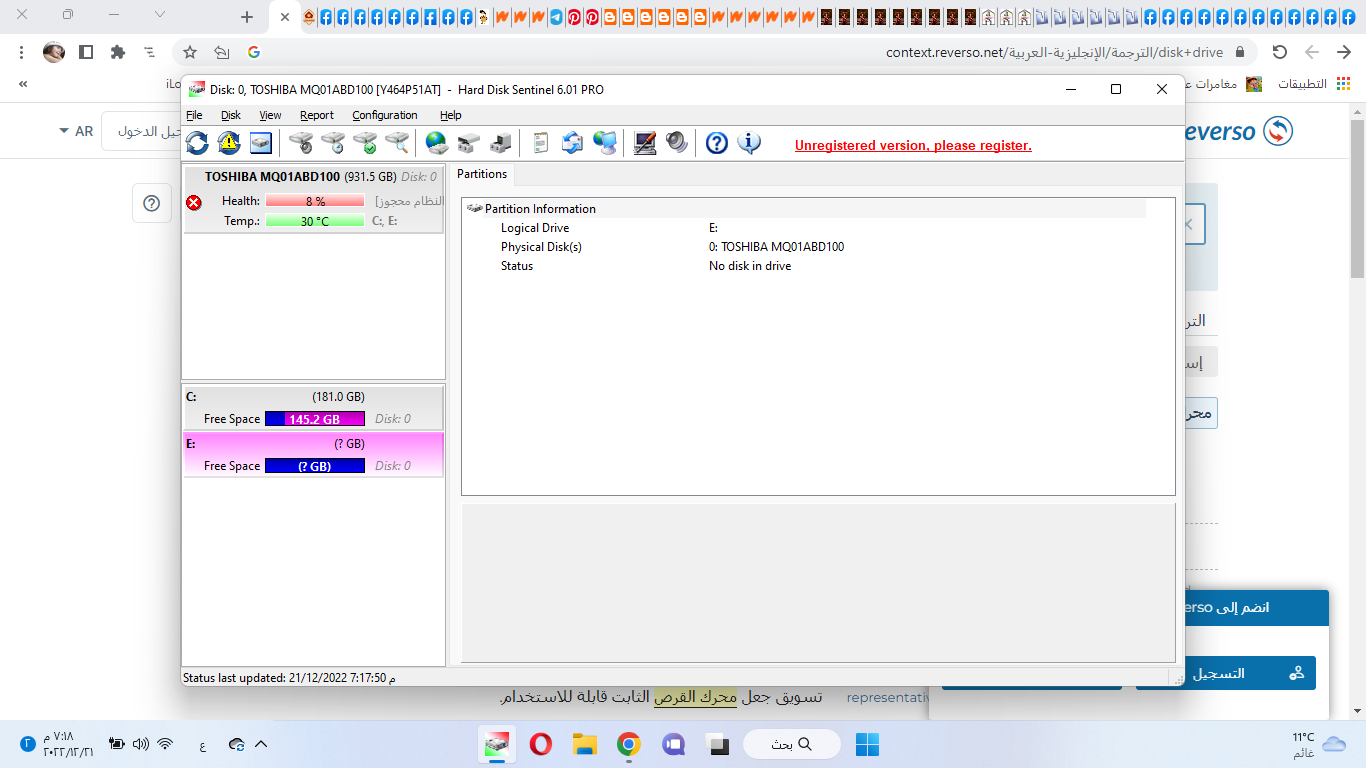Open the File menu

(x=194, y=115)
